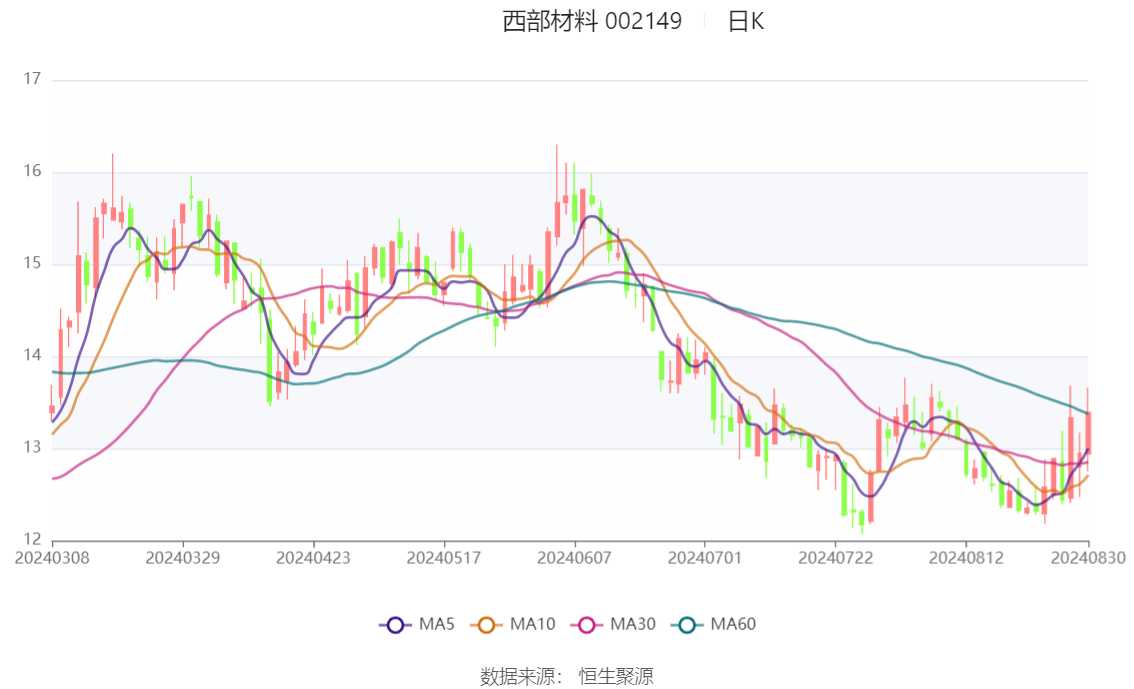The height and width of the screenshot is (689, 1134).
Task: Click the y-axis value 16
Action: (32, 171)
